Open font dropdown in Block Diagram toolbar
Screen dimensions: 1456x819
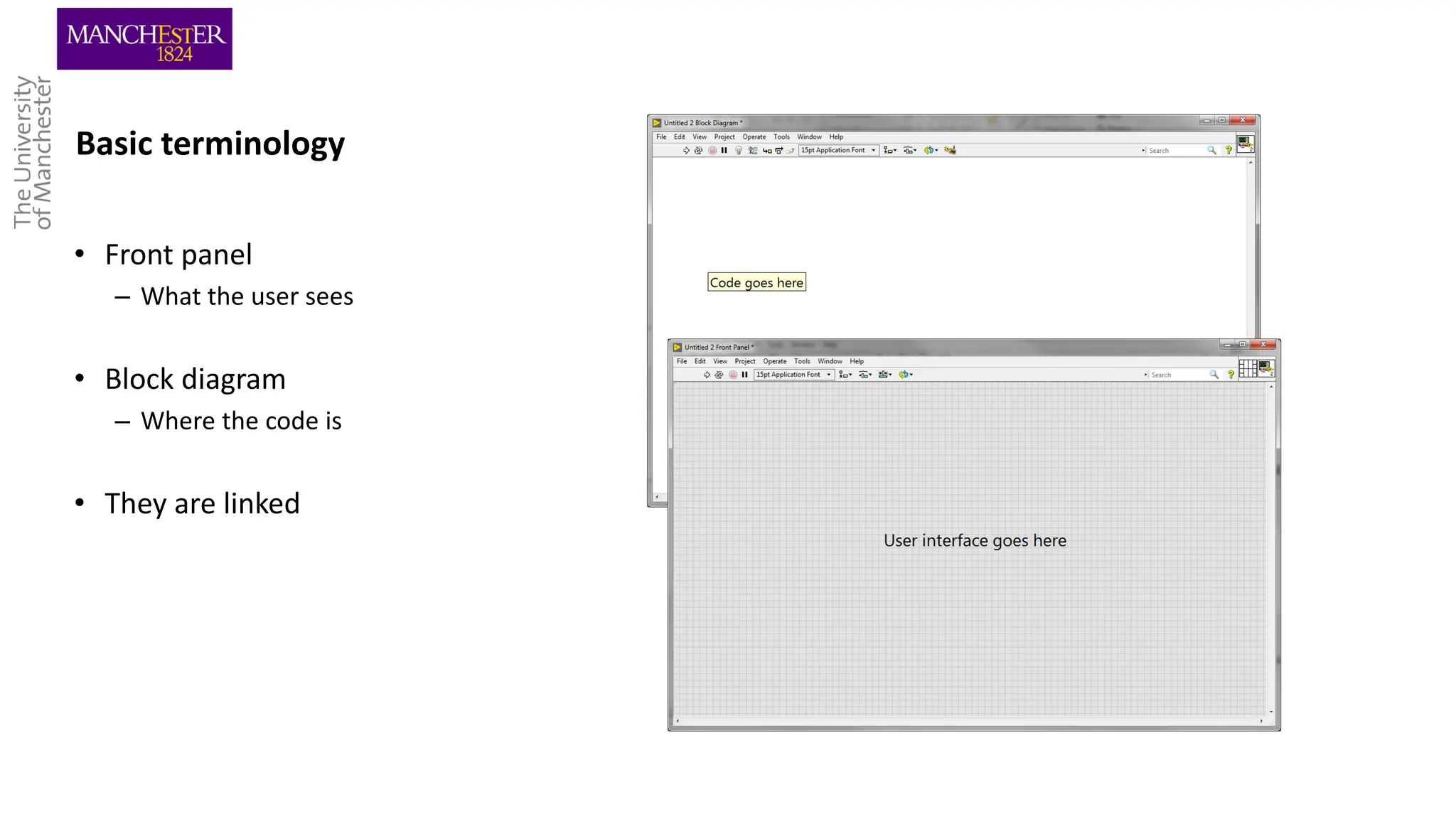(839, 150)
